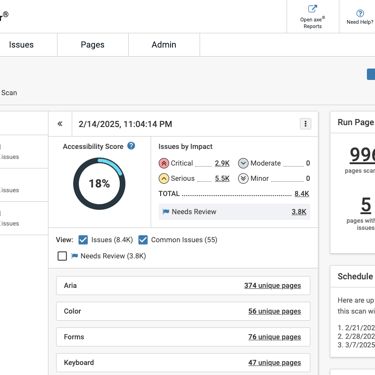Image resolution: width=375 pixels, height=375 pixels.
Task: Open Aria 374 unique pages link
Action: point(273,286)
